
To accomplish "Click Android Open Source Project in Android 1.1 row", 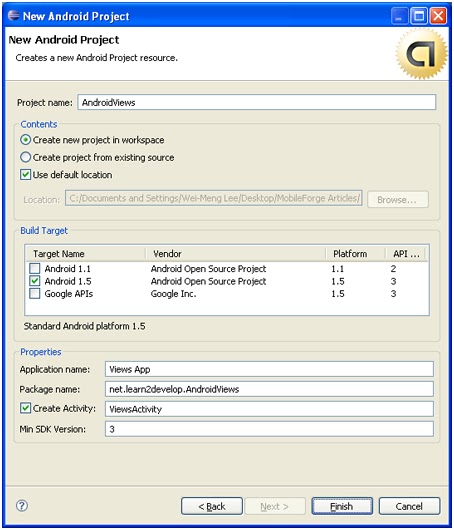I will [x=208, y=269].
